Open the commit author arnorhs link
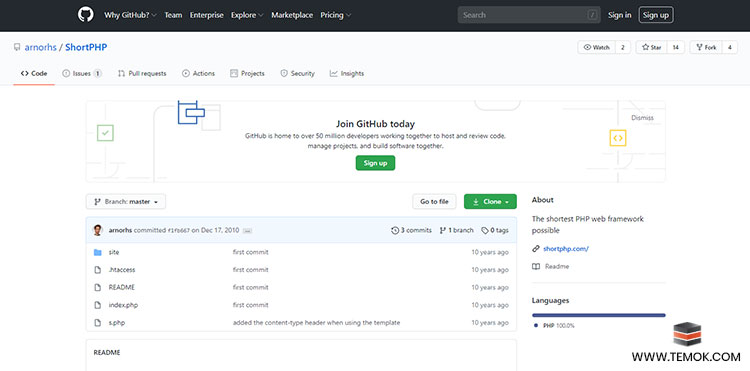Viewport: 750px width, 371px height. 121,230
